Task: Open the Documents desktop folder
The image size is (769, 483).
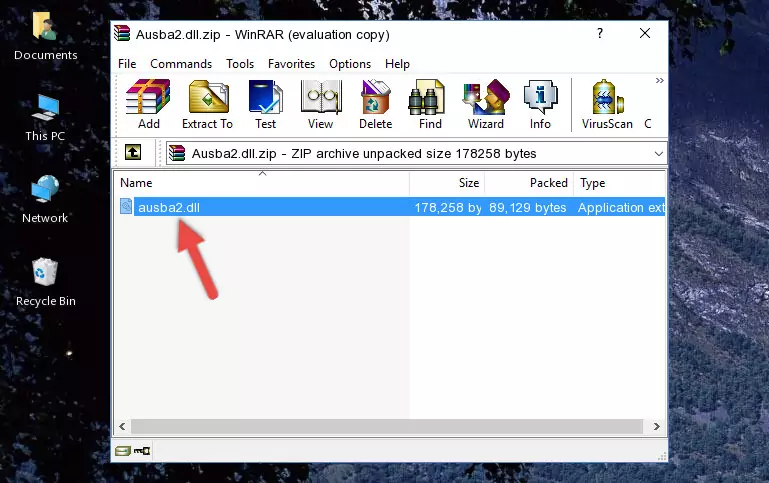Action: (45, 36)
